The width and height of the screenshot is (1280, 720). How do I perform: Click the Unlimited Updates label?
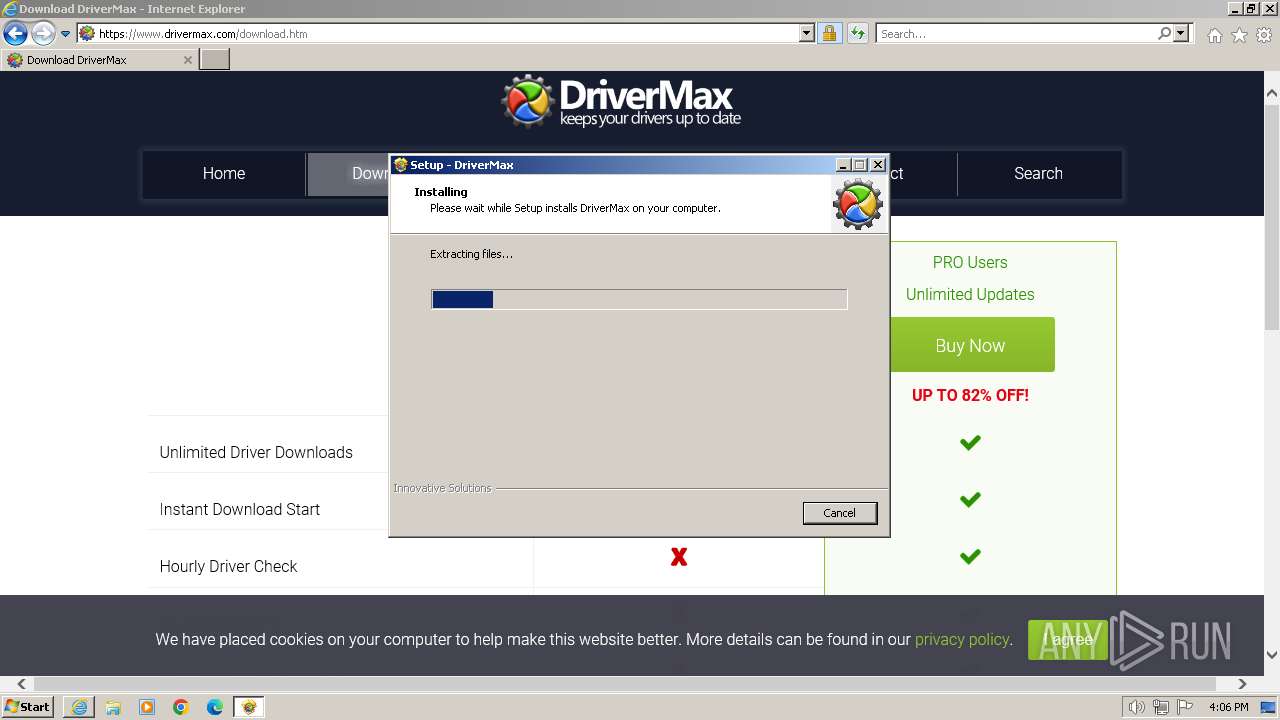(970, 294)
